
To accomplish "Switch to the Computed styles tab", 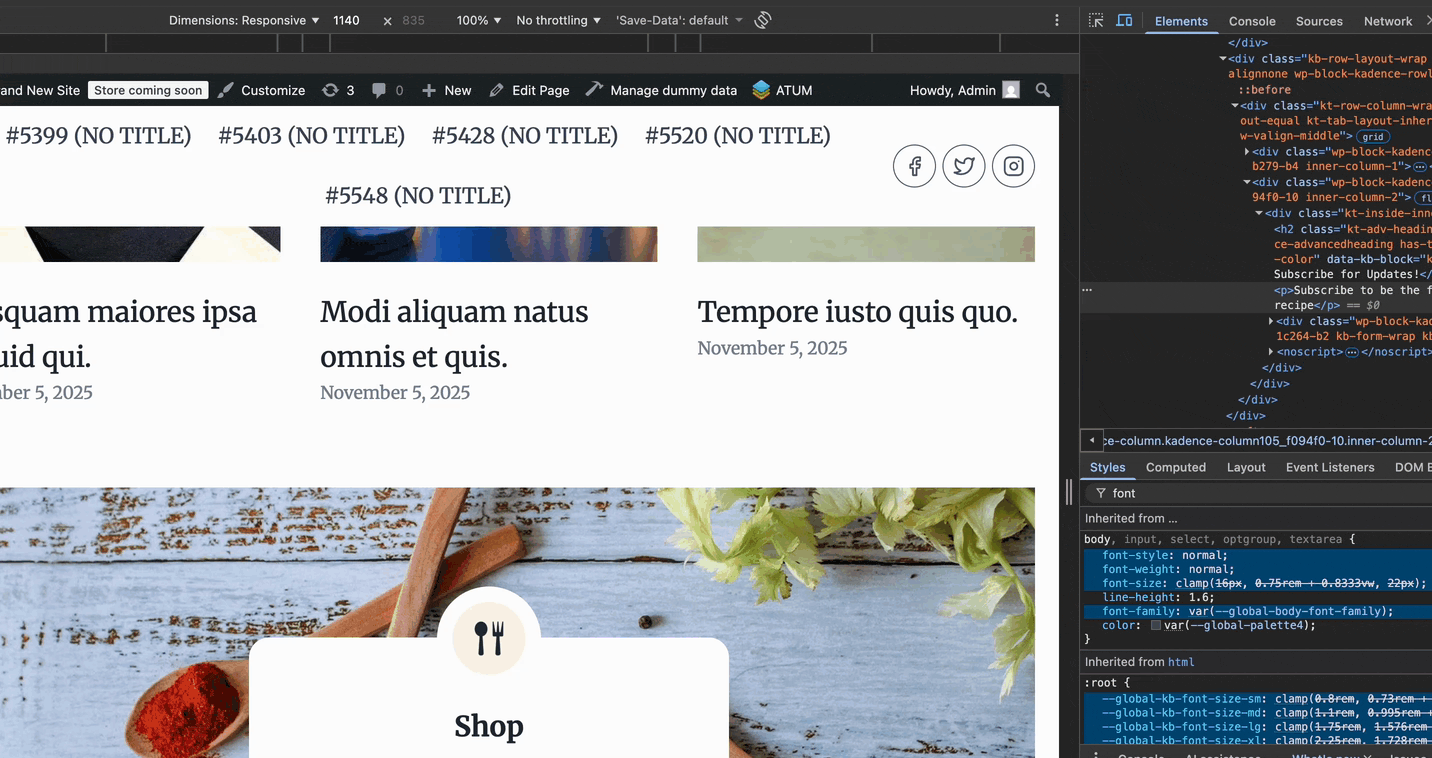I will [x=1175, y=467].
